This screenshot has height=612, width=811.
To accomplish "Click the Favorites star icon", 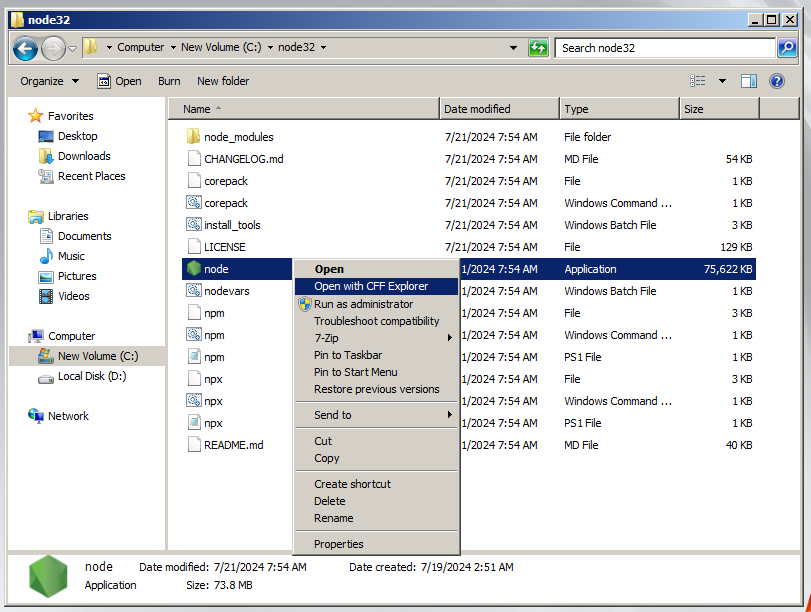I will 36,115.
